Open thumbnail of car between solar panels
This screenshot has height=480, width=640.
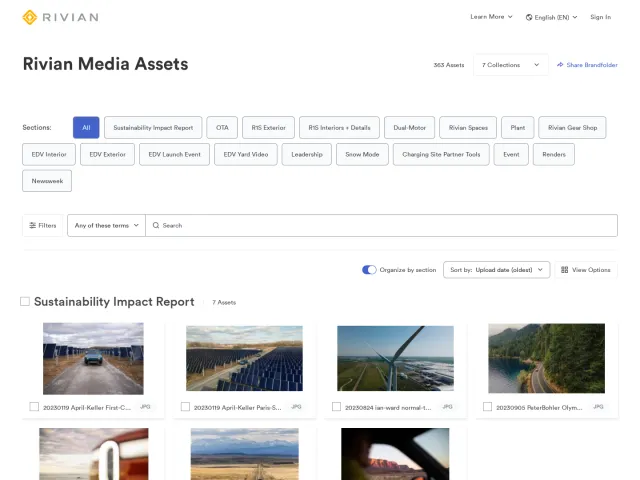pyautogui.click(x=93, y=358)
